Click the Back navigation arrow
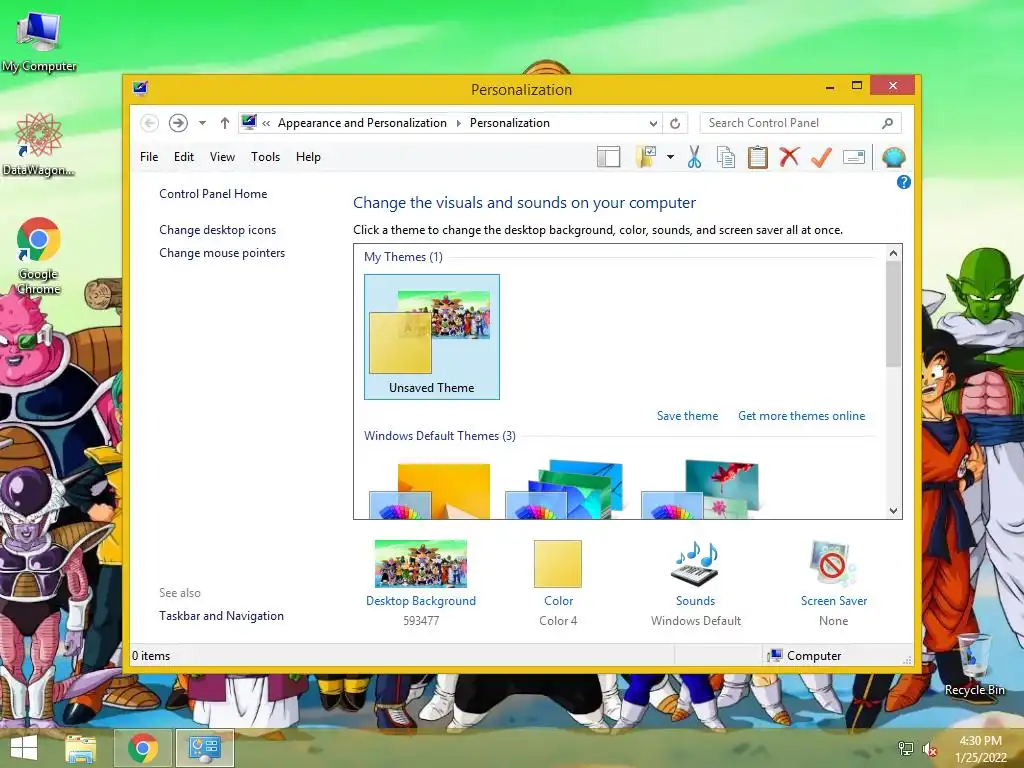1024x768 pixels. point(150,123)
